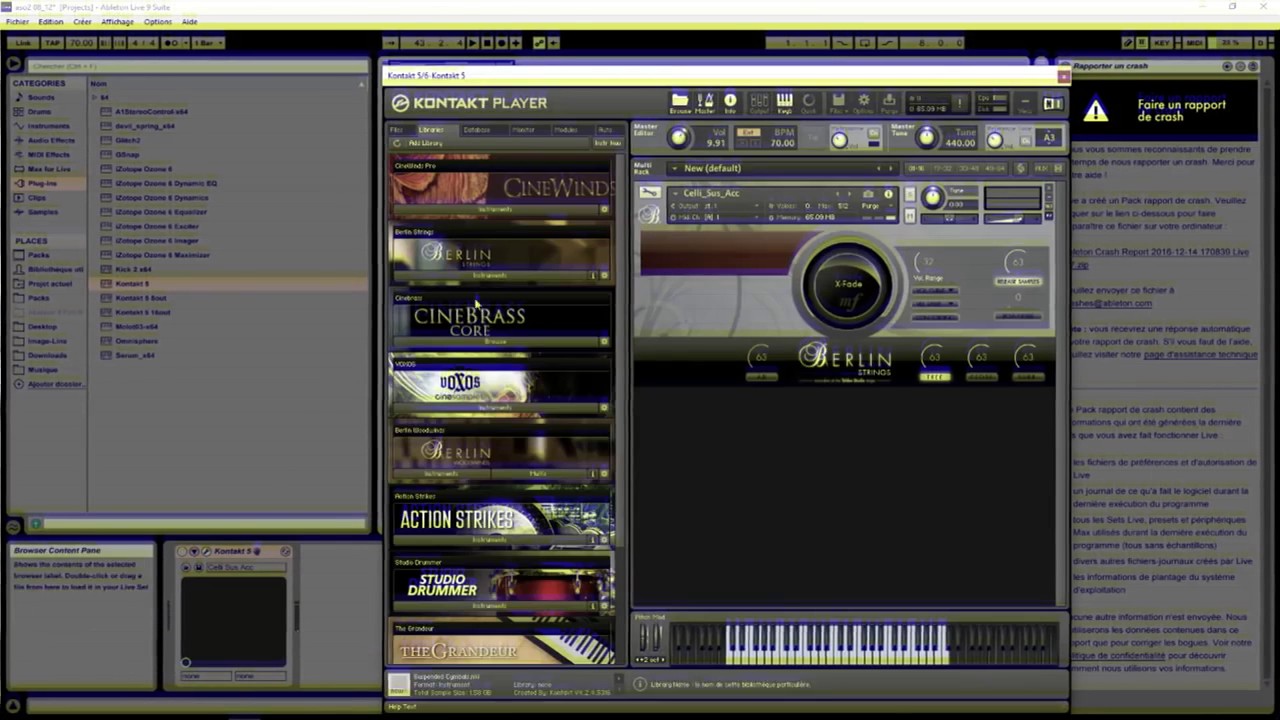
Task: Toggle the Ext sync button near BPM
Action: (748, 133)
